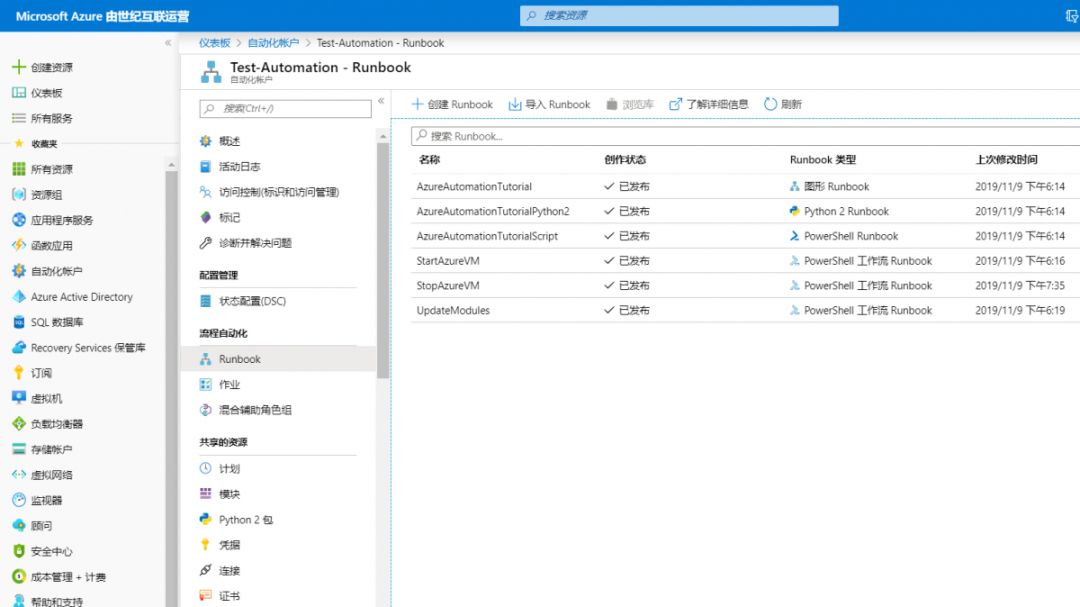Go to Automation Accounts breadcrumb link
1080x607 pixels.
coord(273,43)
